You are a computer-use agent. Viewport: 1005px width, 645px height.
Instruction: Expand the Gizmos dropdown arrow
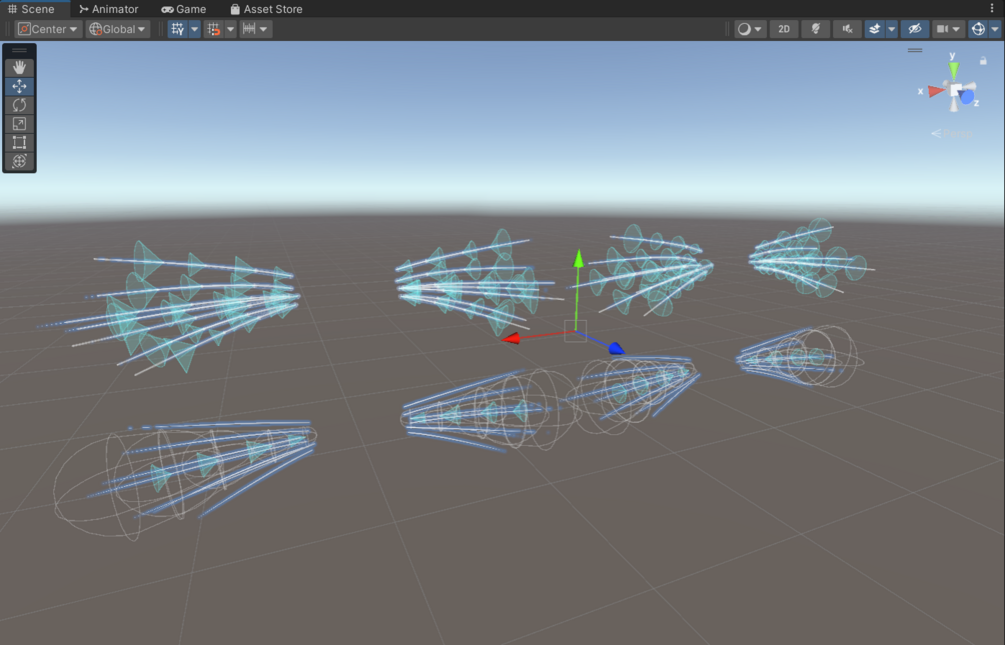coord(995,29)
